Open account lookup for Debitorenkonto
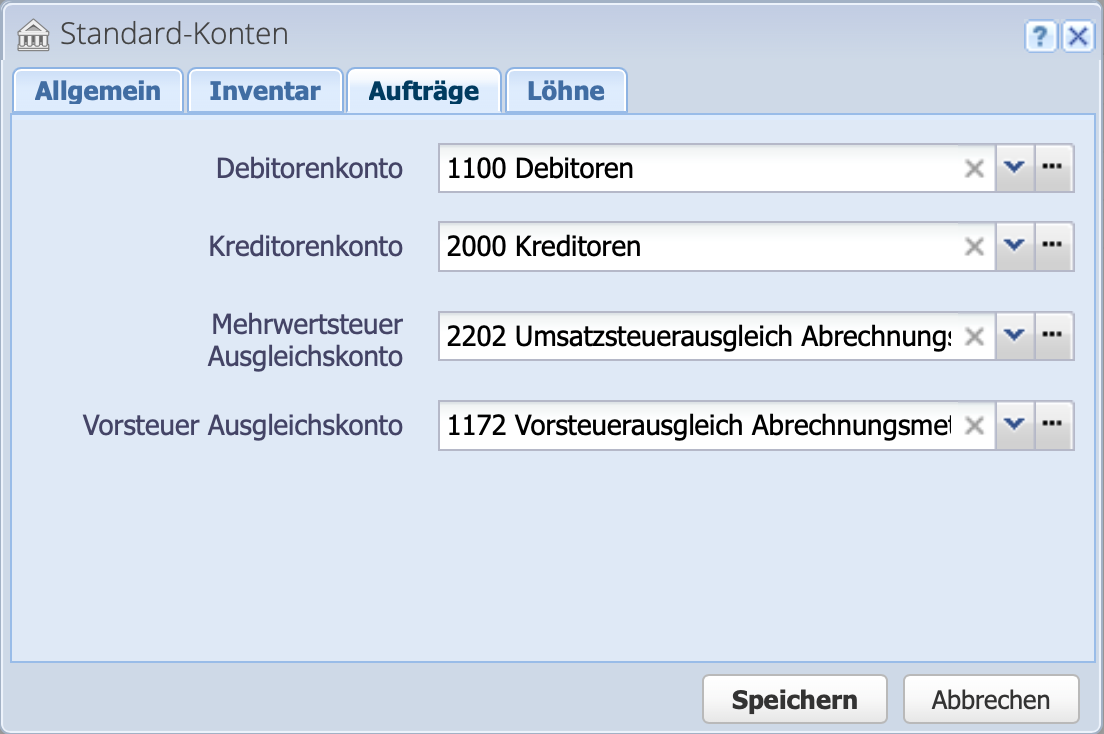 tap(1051, 168)
